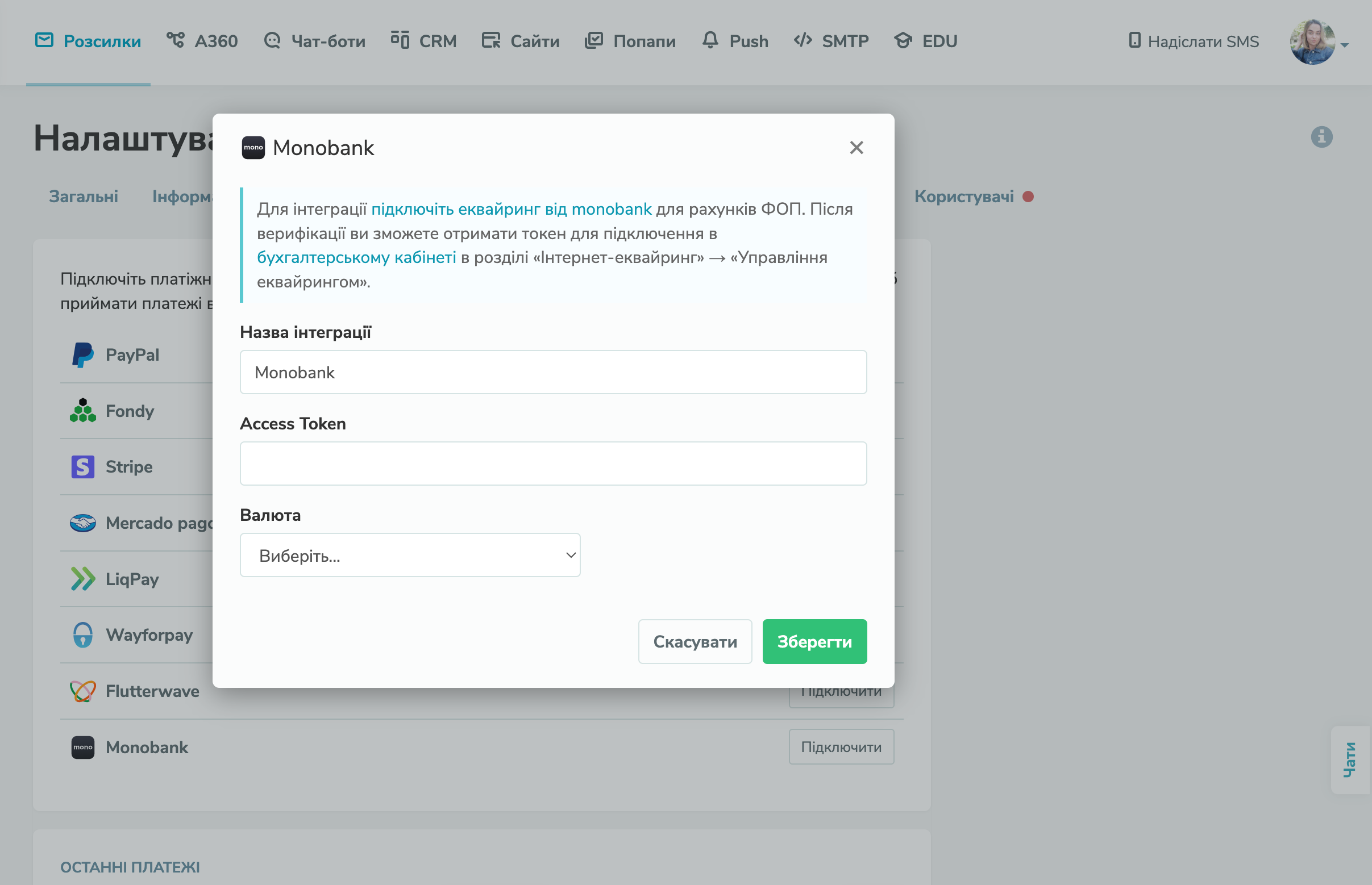Click the Назва інтеграції text field
This screenshot has width=1372, height=885.
pyautogui.click(x=552, y=373)
